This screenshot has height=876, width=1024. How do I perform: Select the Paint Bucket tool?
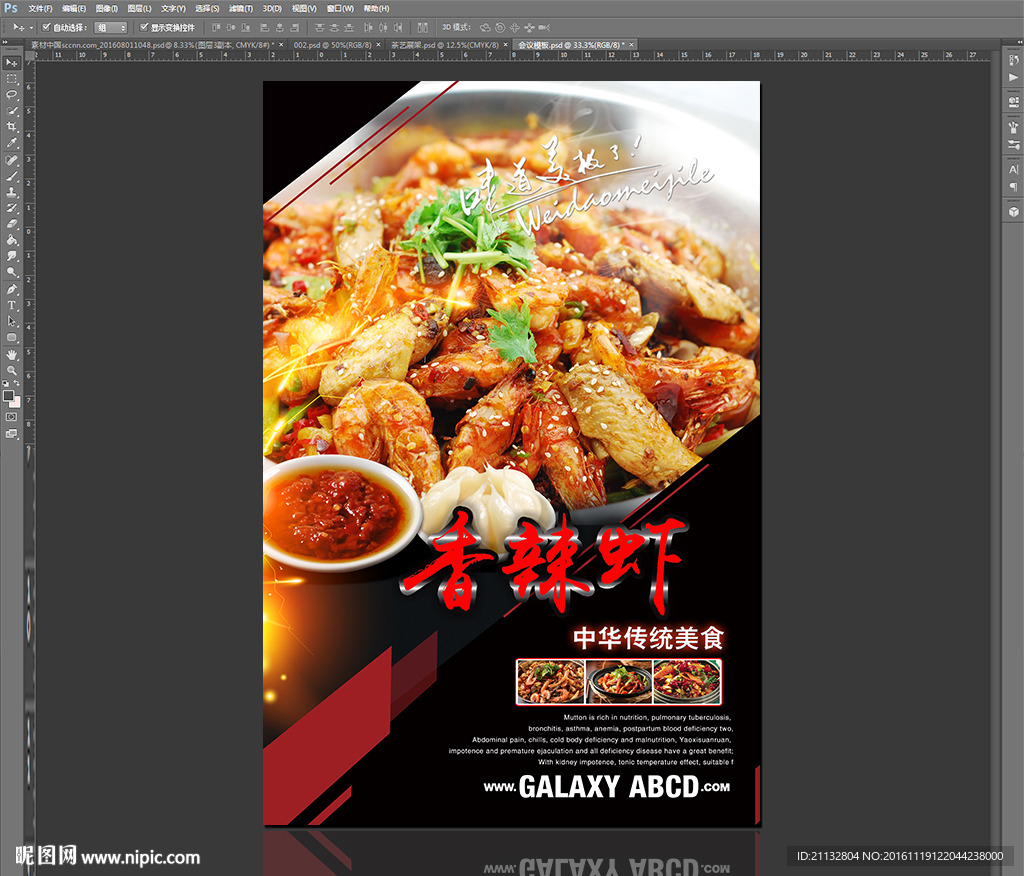(12, 240)
